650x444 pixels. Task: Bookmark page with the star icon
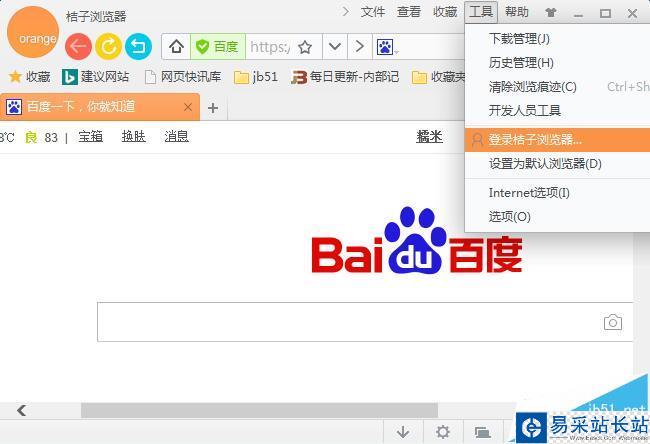[305, 47]
